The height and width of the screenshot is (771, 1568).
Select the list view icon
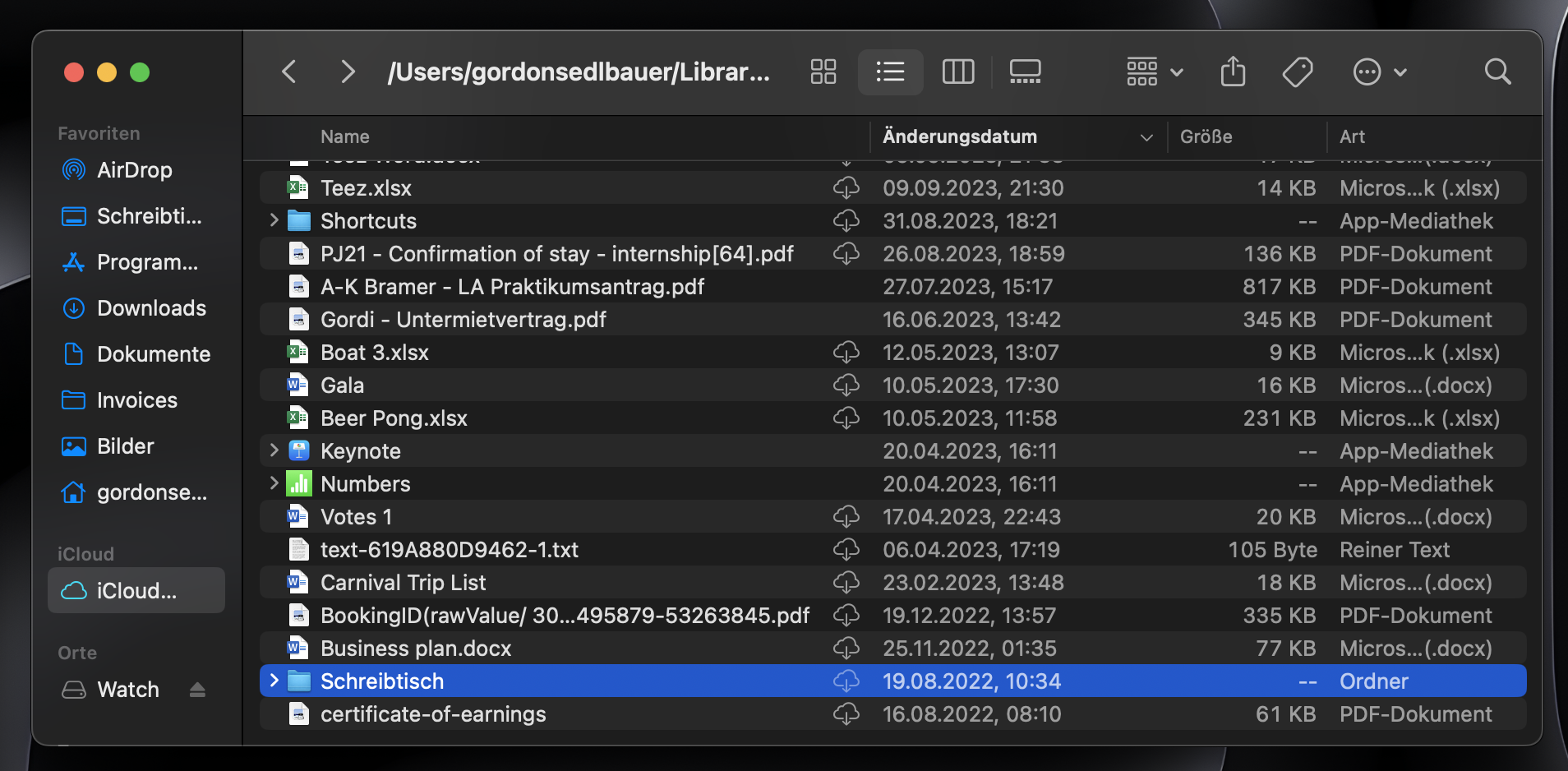(890, 72)
